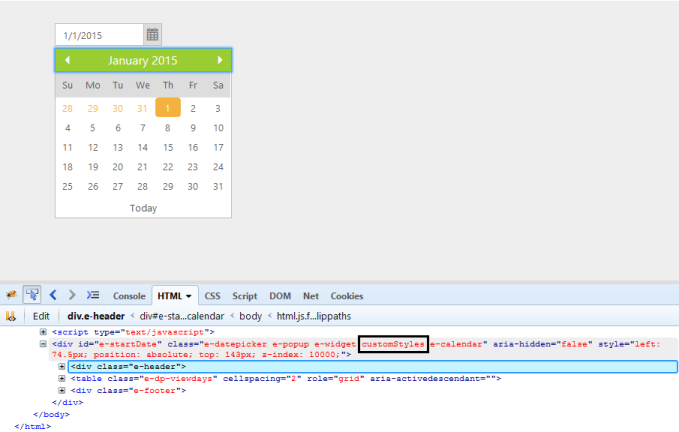Activate the element inspect tool
The width and height of the screenshot is (679, 432).
pos(31,295)
